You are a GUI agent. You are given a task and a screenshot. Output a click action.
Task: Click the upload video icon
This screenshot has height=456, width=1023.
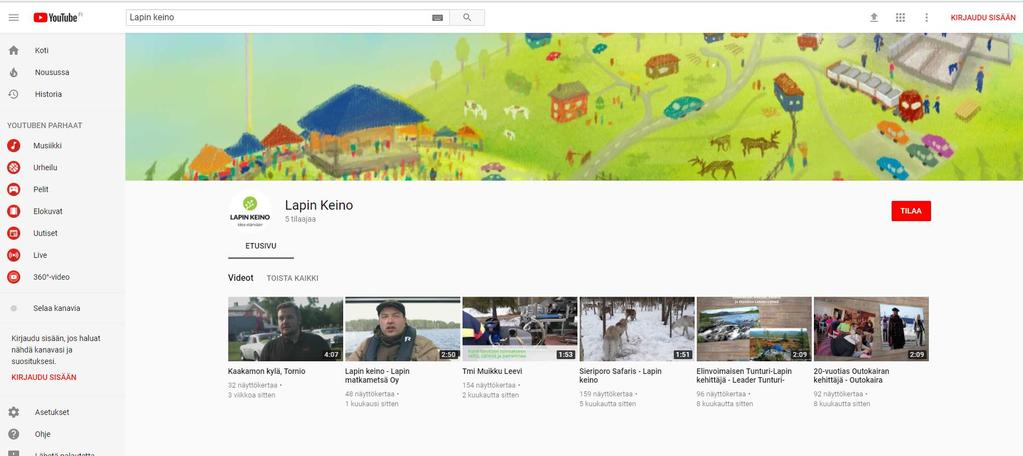pos(874,18)
